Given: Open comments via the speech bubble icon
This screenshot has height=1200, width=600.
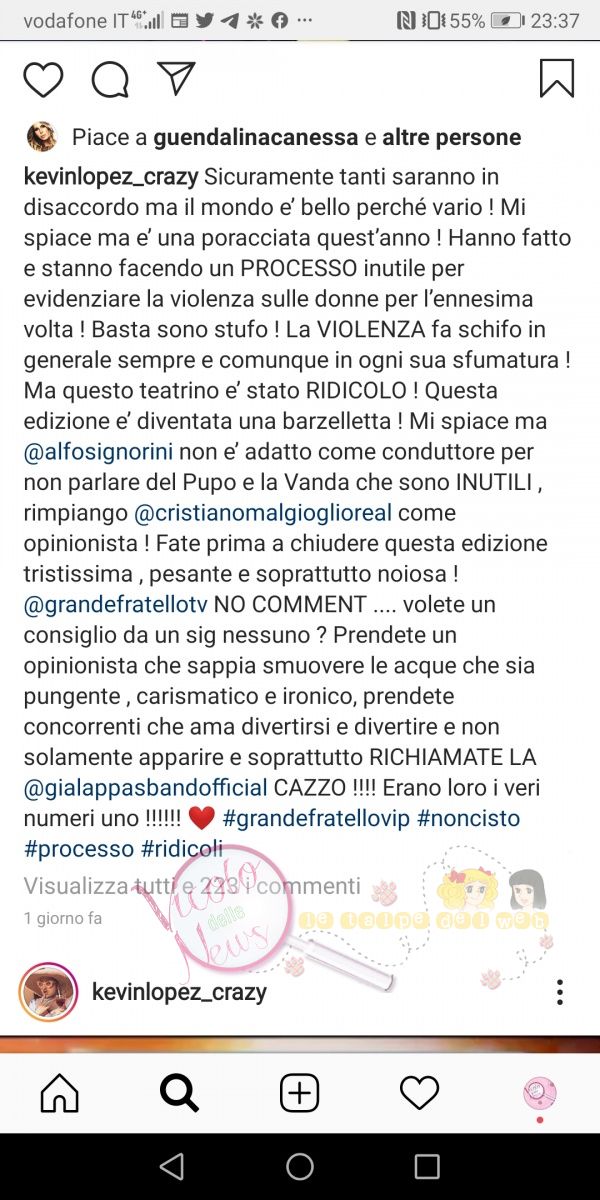Looking at the screenshot, I should (x=110, y=79).
